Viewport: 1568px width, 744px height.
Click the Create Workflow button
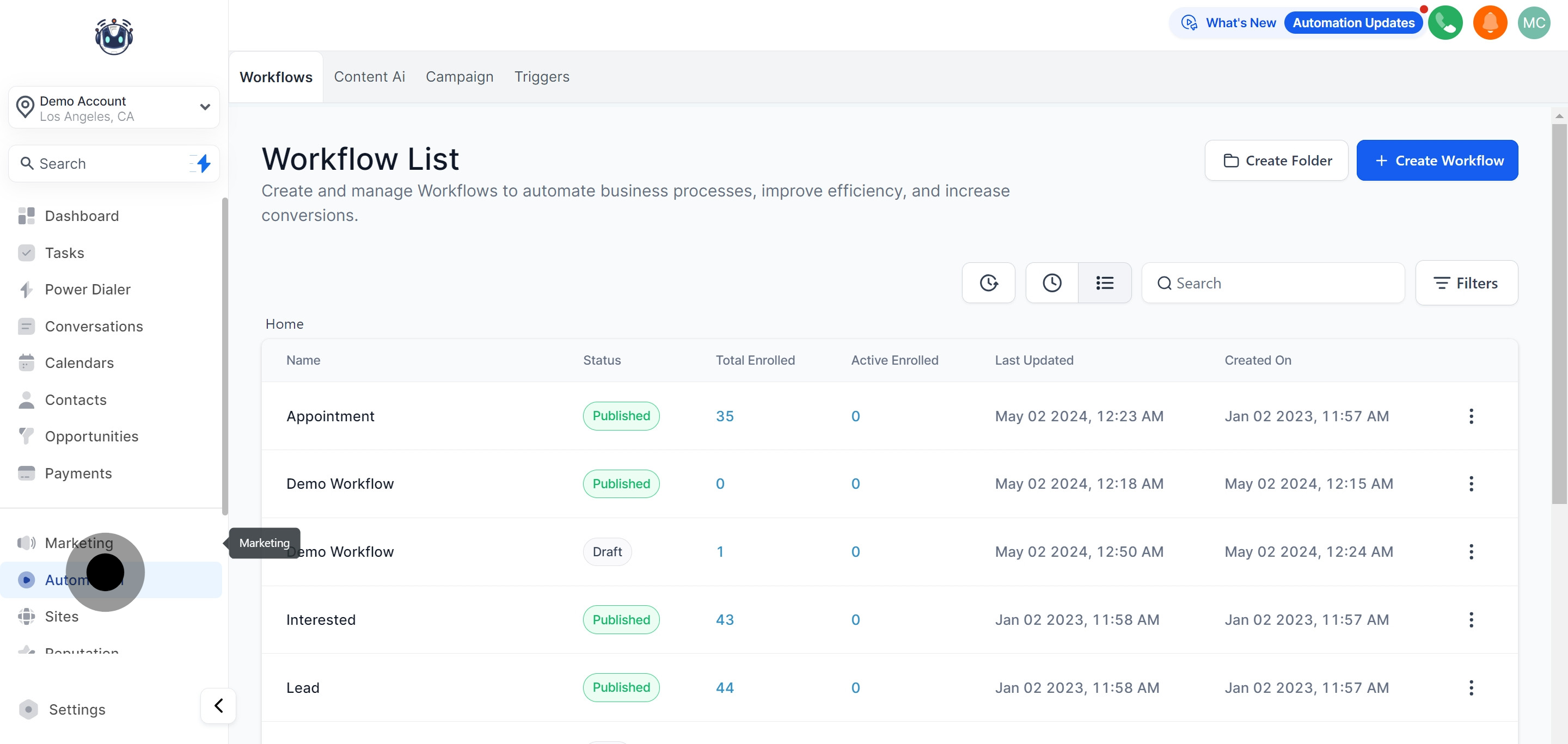point(1437,161)
